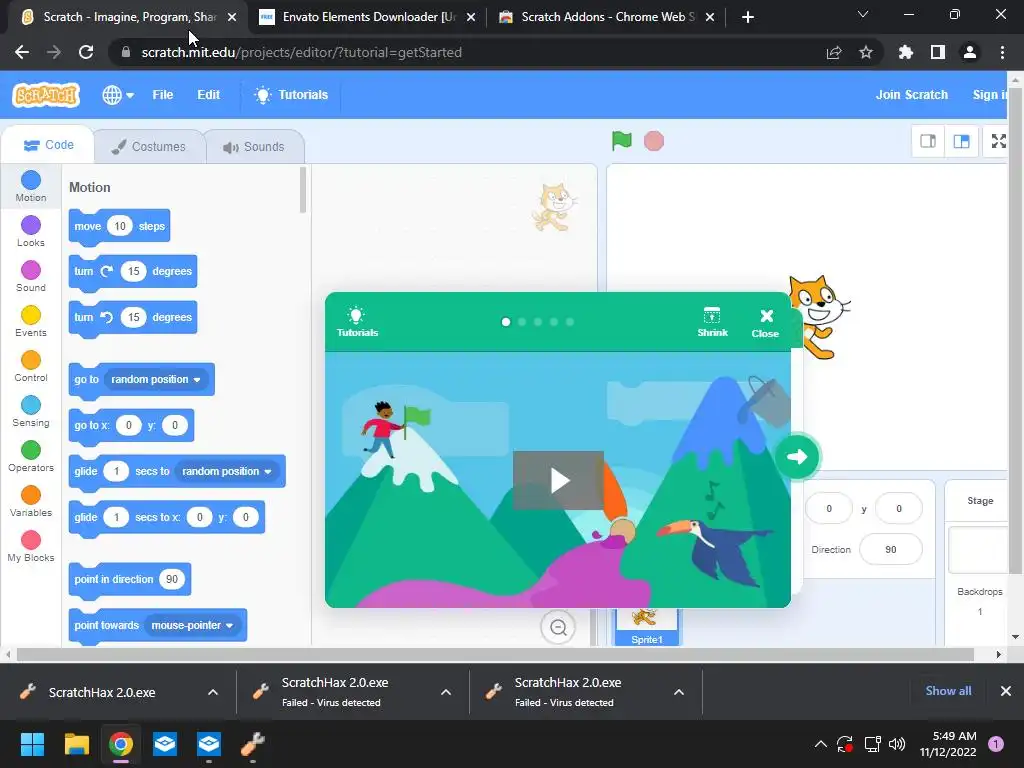
Task: Select the Sound block category
Action: pos(31,277)
